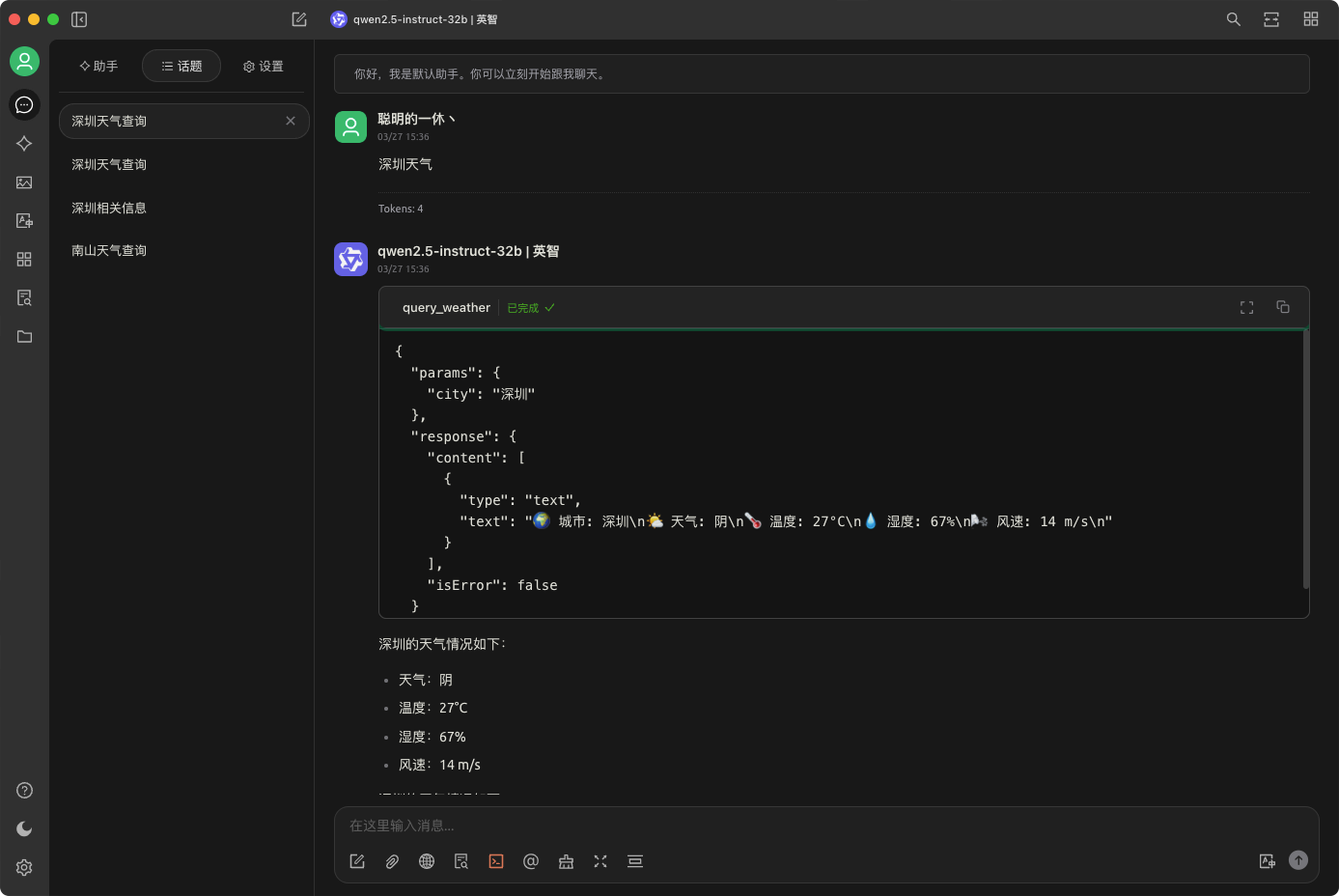The width and height of the screenshot is (1339, 896).
Task: Click the user message text 深圳天气
Action: 405,165
